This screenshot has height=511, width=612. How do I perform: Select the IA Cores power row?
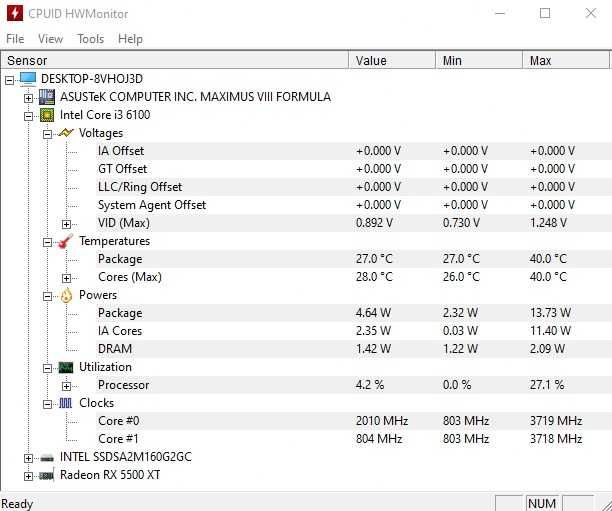point(354,331)
